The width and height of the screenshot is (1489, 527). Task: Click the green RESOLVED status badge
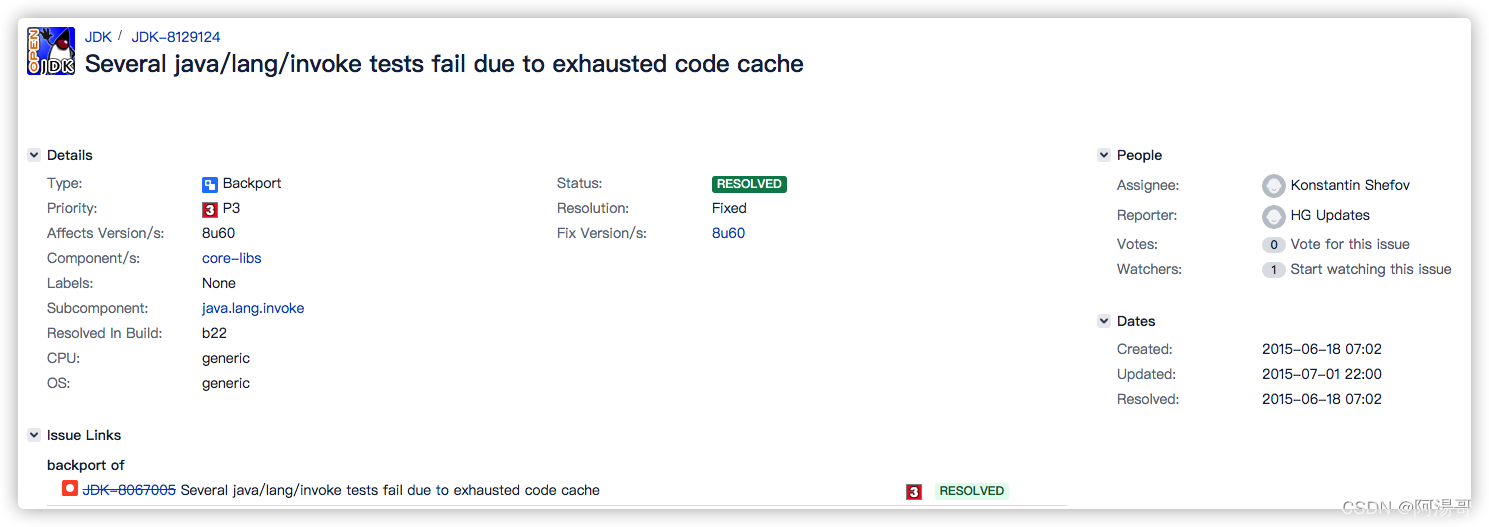[749, 184]
